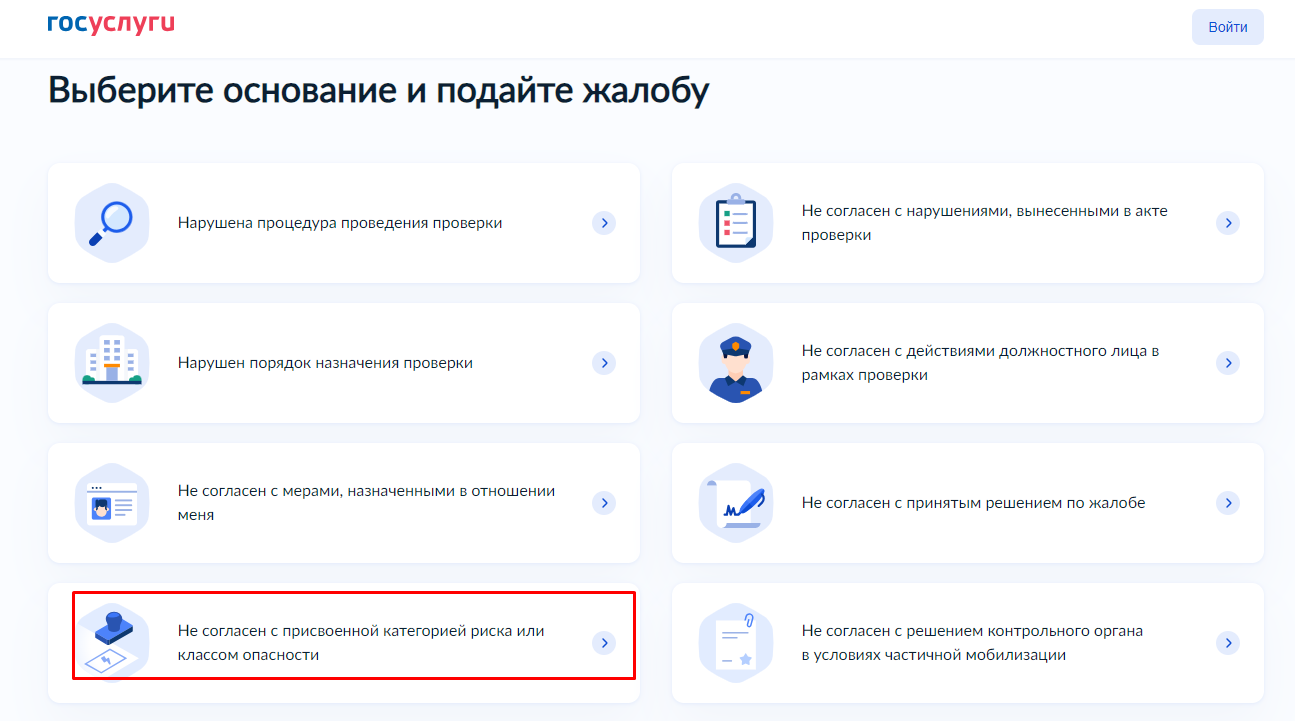The image size is (1295, 721).
Task: Click the paperclip document icon for mobilization decision
Action: (736, 643)
